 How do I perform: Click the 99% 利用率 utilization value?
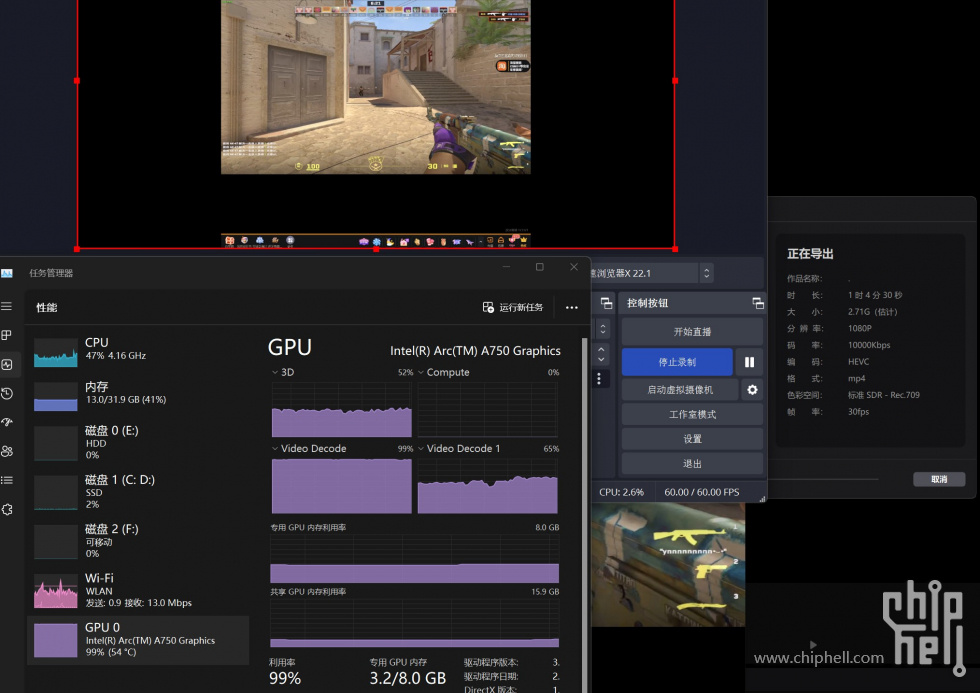tap(284, 679)
